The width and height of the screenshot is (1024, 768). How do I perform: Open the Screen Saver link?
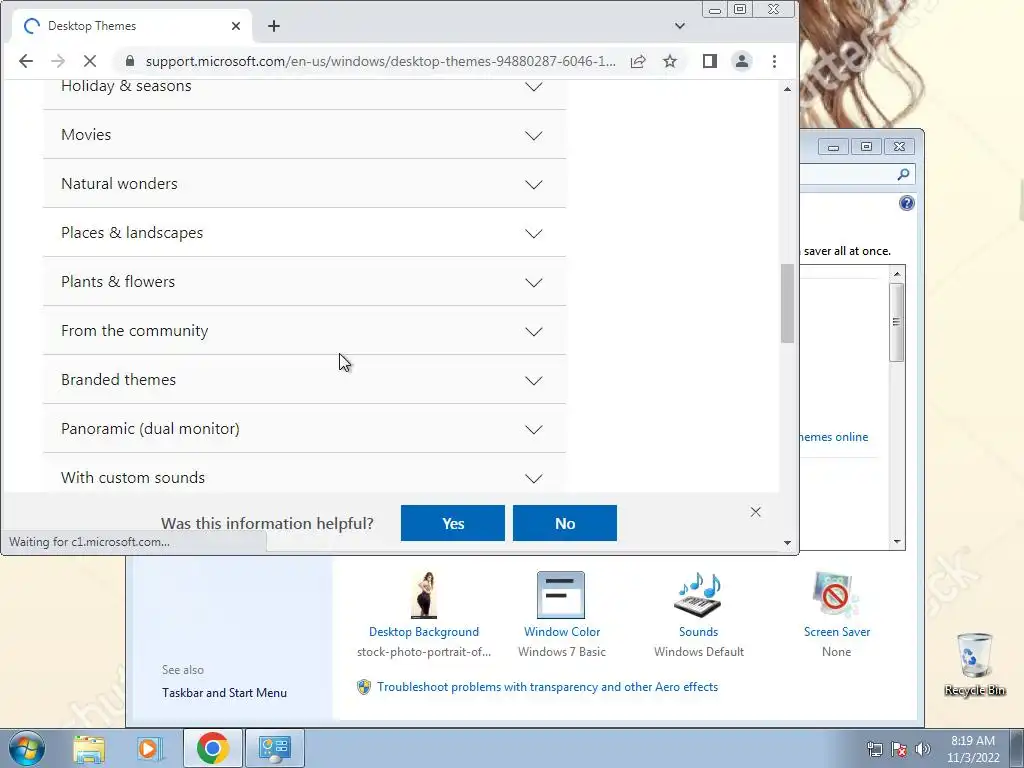837,632
